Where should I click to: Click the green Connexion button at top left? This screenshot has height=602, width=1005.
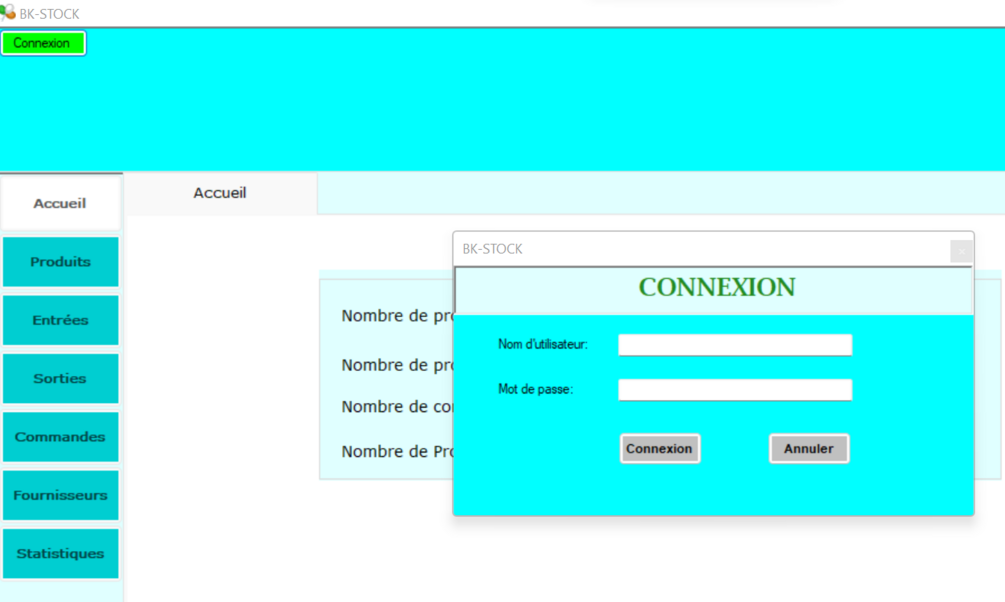coord(43,42)
